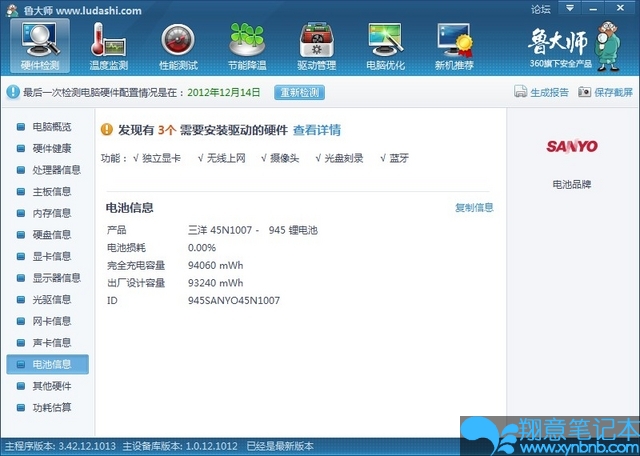Screen dimensions: 640x456
Task: Click the 复制信息 copy info link
Action: point(474,208)
